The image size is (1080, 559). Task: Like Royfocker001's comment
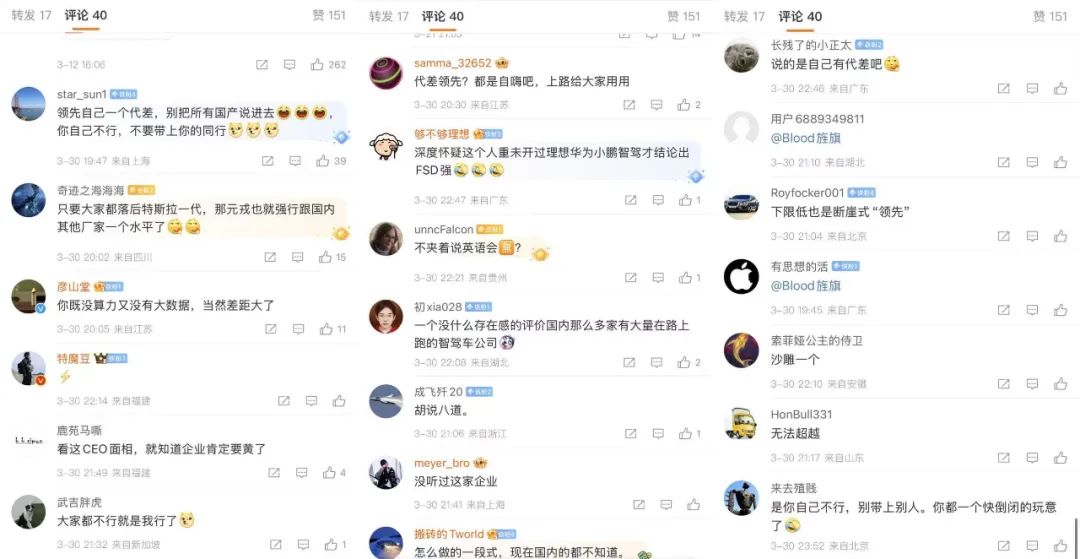(x=1060, y=236)
